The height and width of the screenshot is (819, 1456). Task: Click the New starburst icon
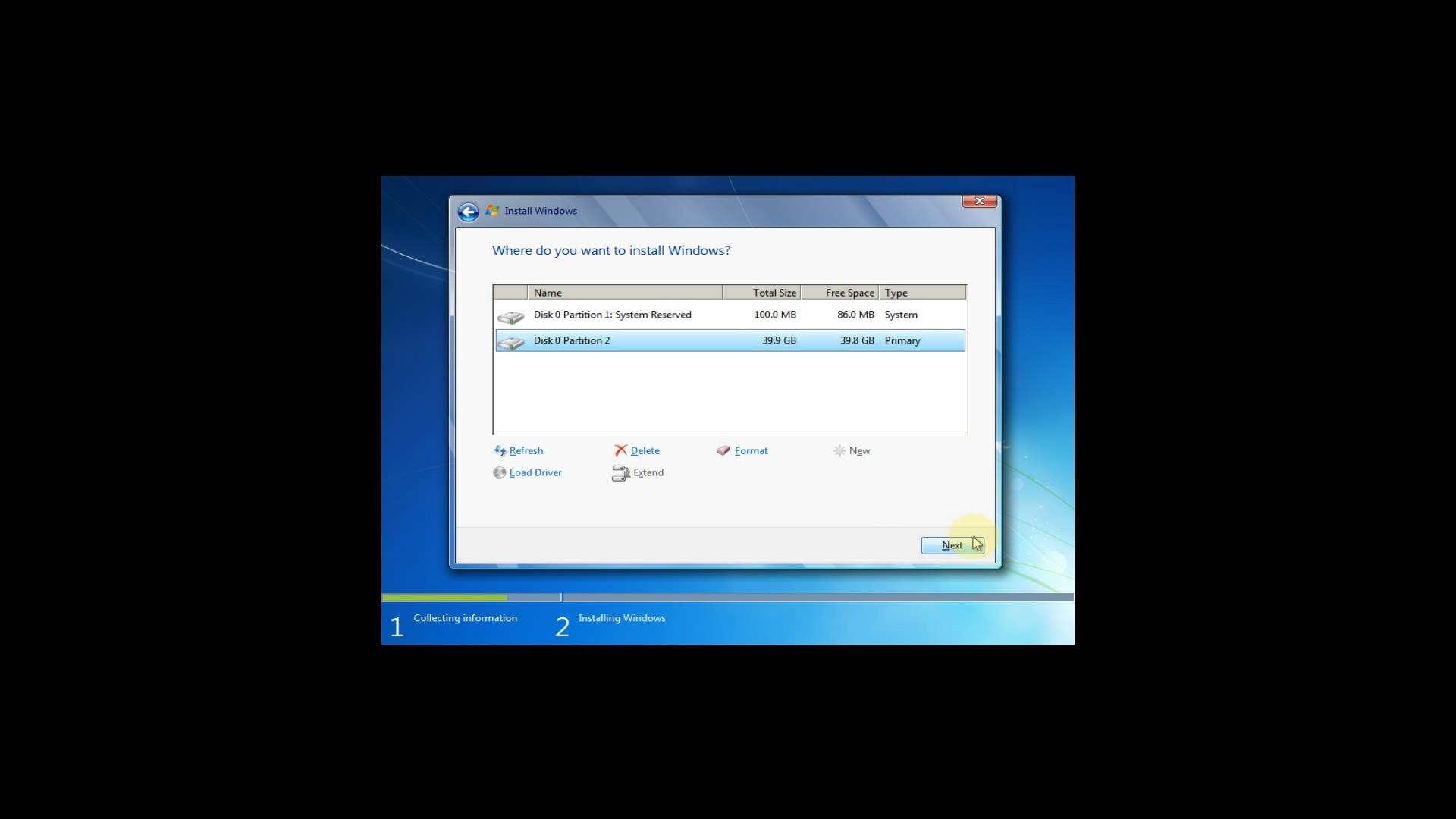click(839, 450)
